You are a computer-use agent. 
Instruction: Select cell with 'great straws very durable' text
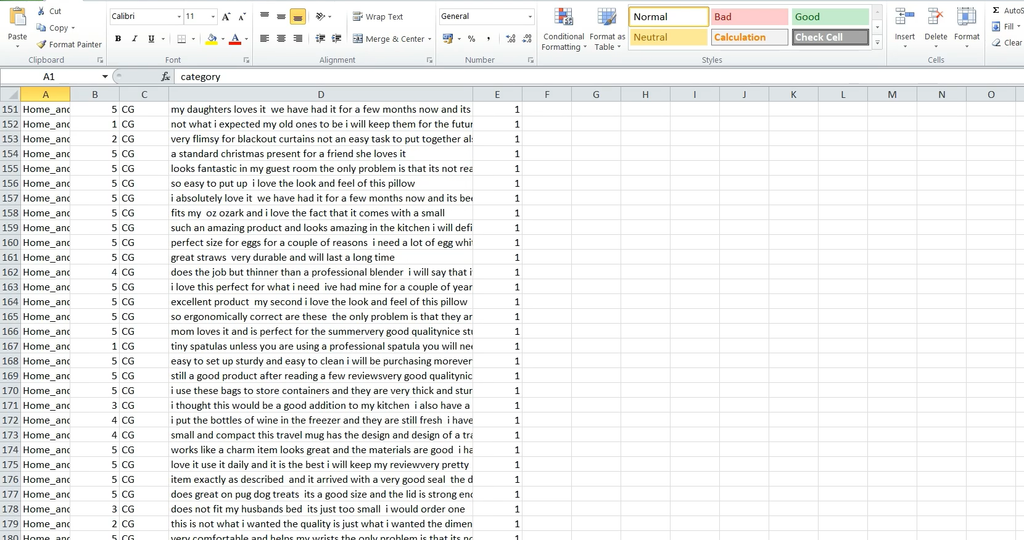[321, 257]
